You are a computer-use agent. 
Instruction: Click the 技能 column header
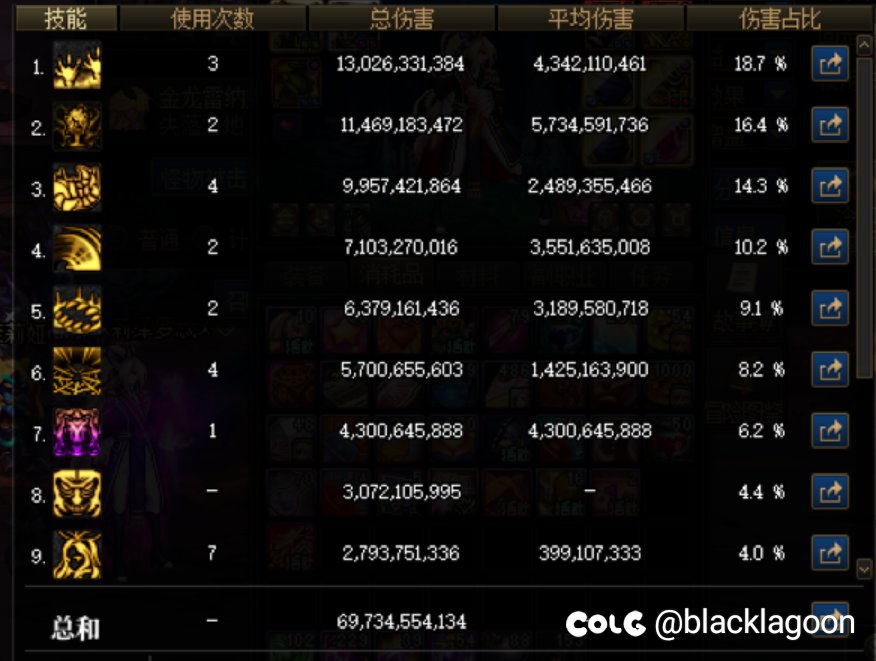66,18
